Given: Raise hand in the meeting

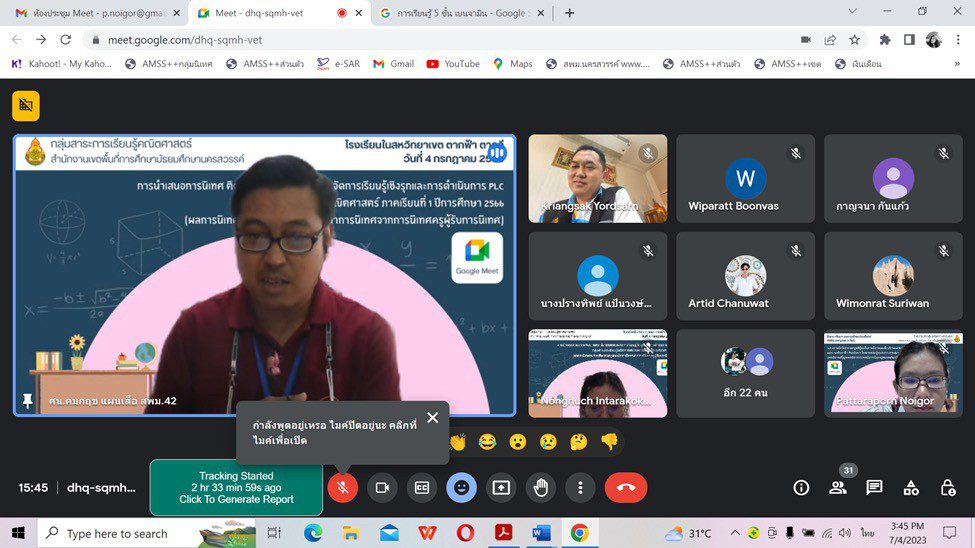Looking at the screenshot, I should (541, 488).
